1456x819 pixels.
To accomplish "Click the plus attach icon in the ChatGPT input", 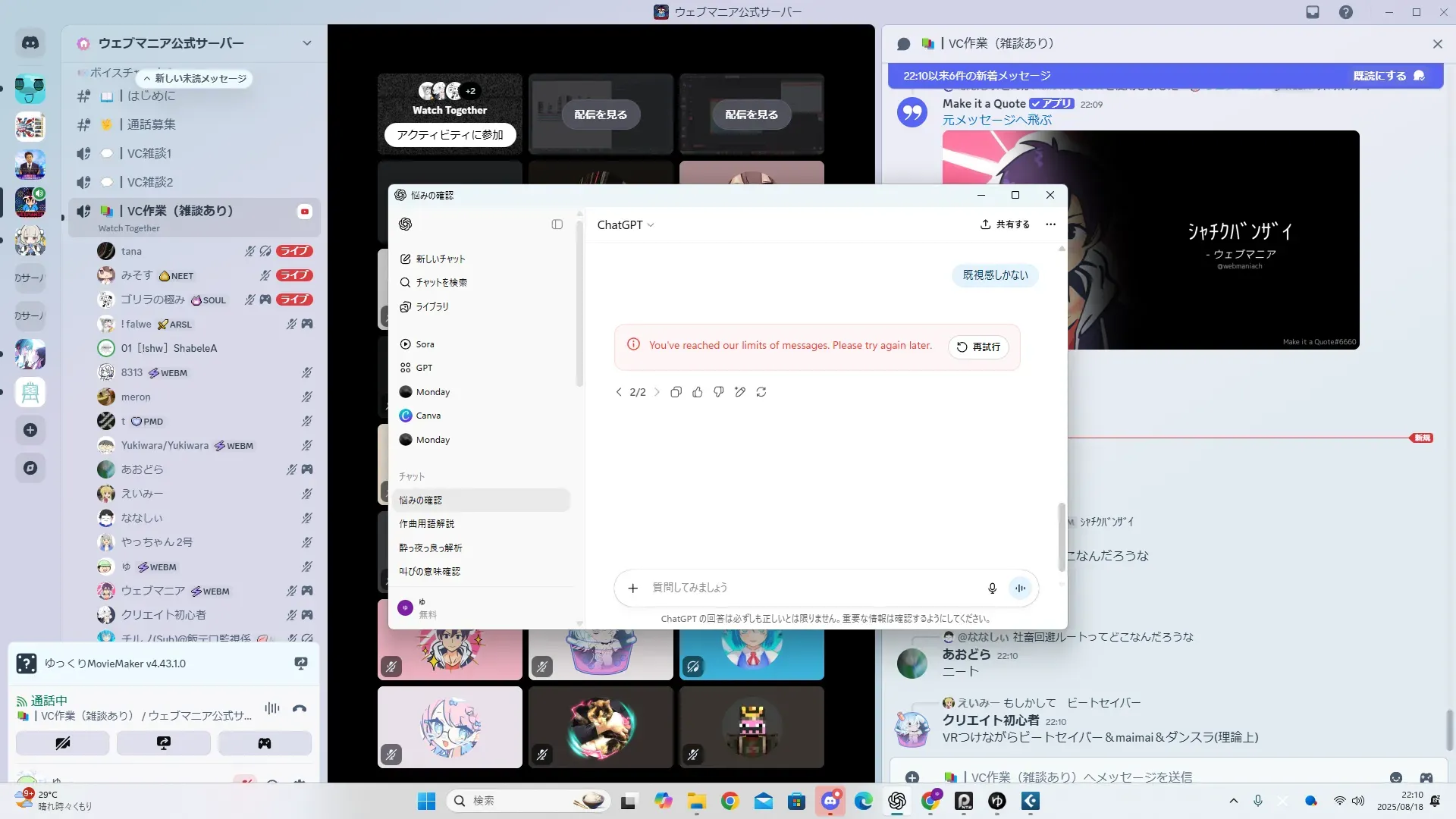I will 633,588.
